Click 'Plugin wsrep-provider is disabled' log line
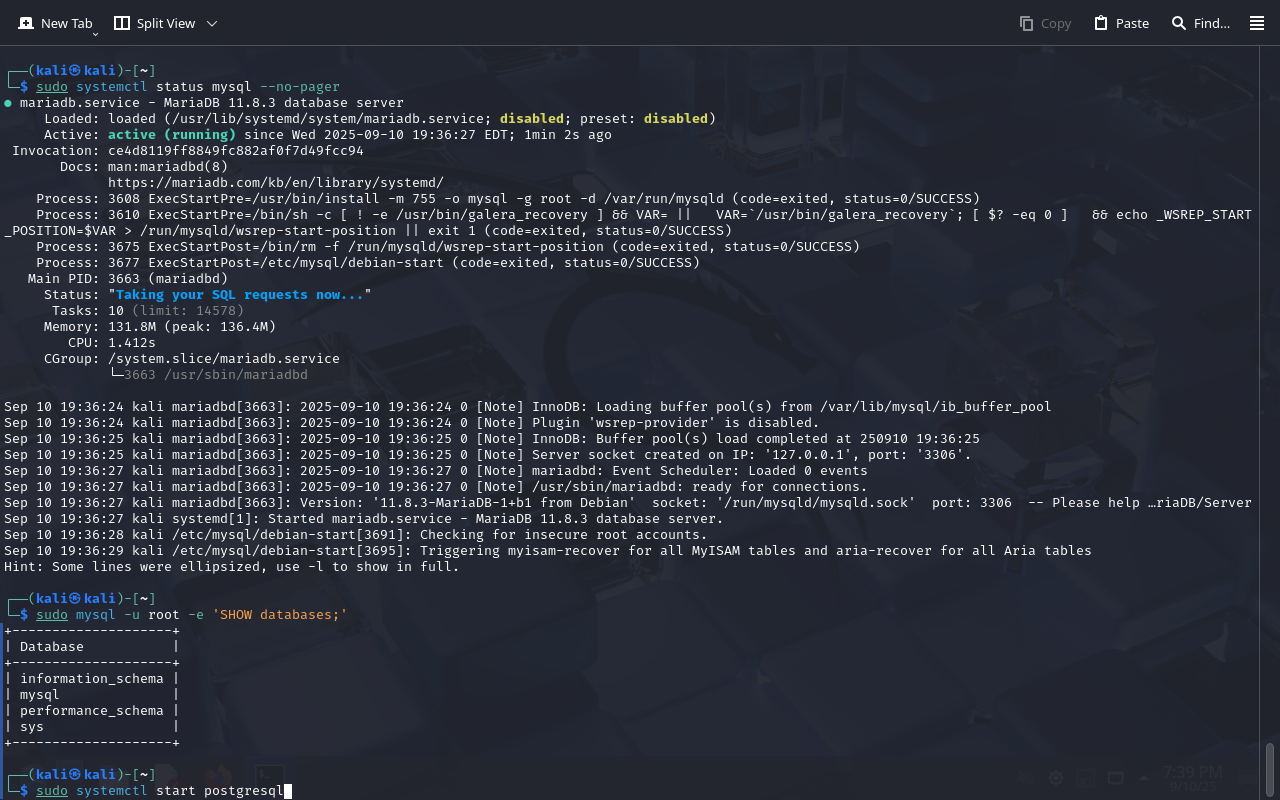This screenshot has width=1280, height=800. (412, 422)
